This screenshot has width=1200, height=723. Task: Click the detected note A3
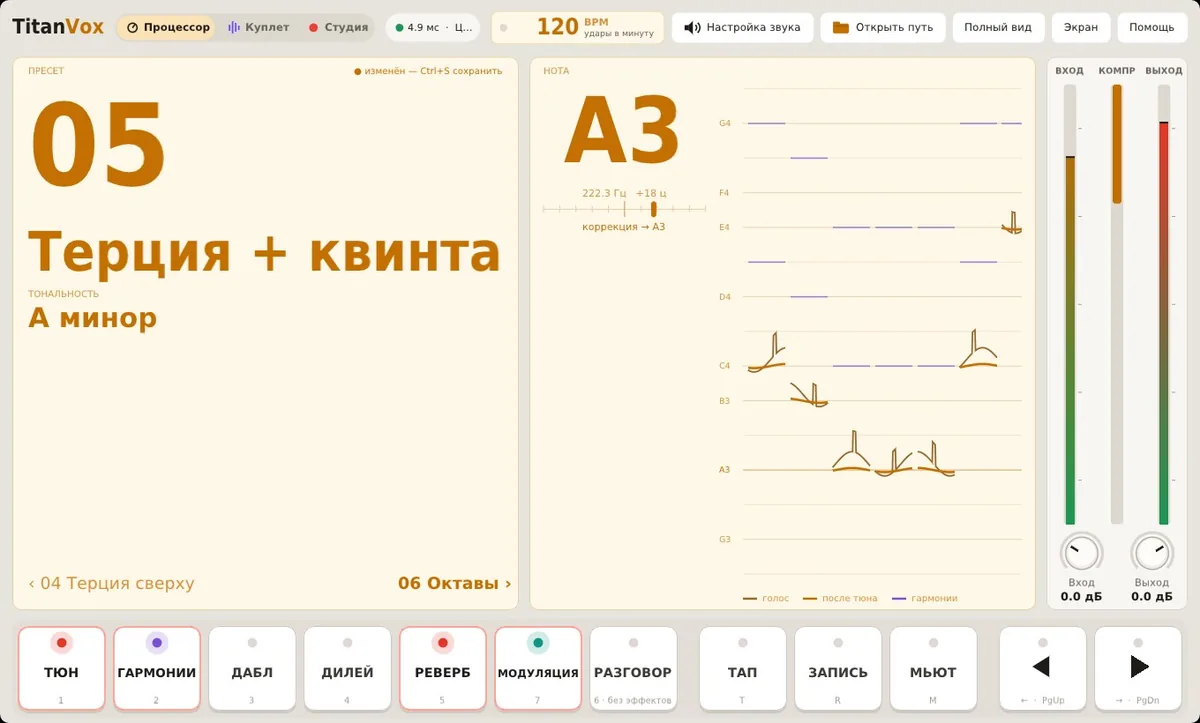(622, 131)
